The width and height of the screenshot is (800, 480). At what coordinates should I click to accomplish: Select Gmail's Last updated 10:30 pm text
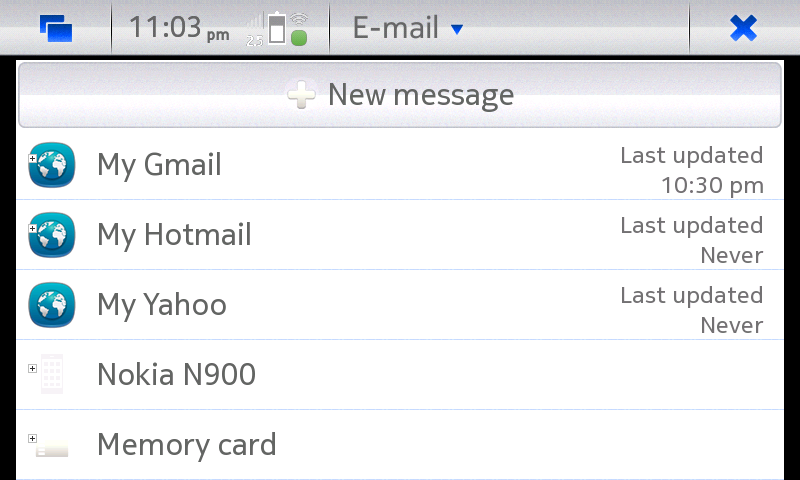692,170
